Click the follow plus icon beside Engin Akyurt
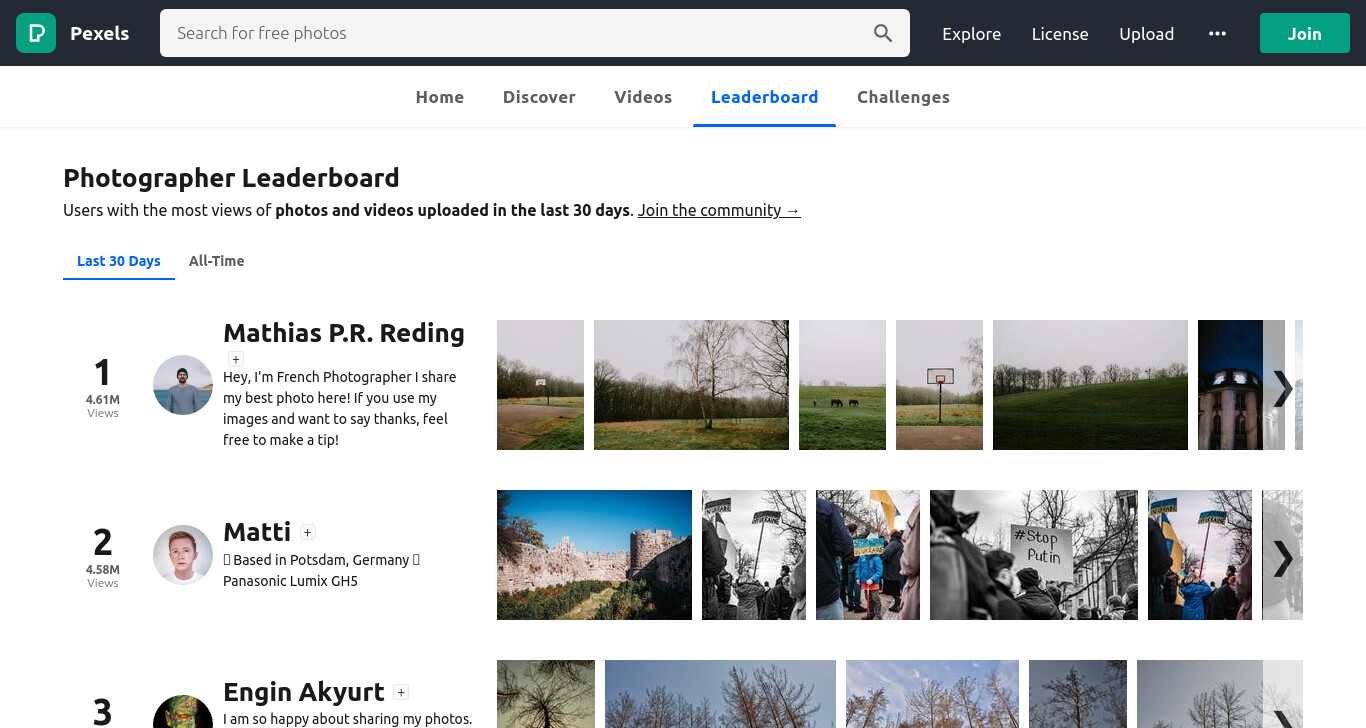This screenshot has height=728, width=1366. click(x=401, y=692)
